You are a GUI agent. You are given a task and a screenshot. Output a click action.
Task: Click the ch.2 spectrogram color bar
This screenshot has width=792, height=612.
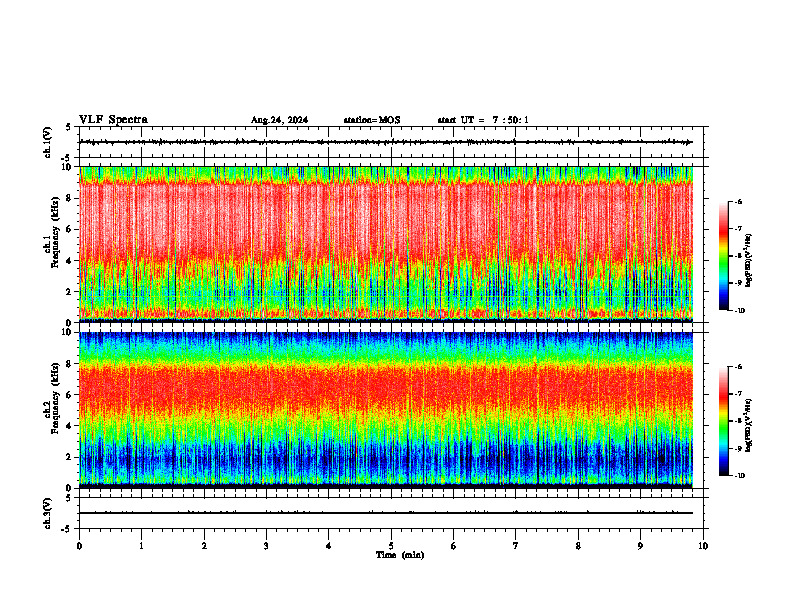[723, 421]
